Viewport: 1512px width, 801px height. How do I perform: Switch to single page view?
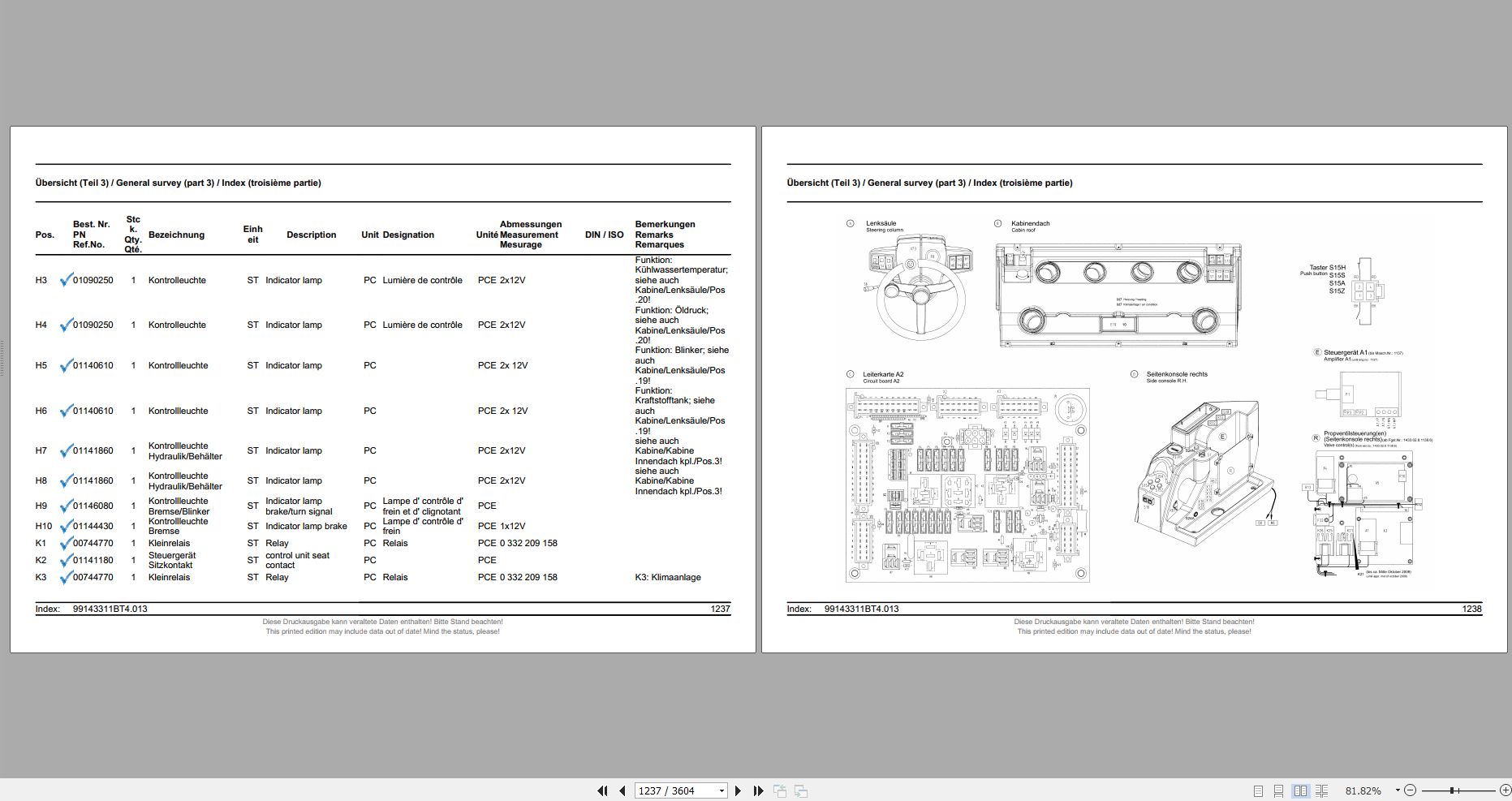point(1258,790)
